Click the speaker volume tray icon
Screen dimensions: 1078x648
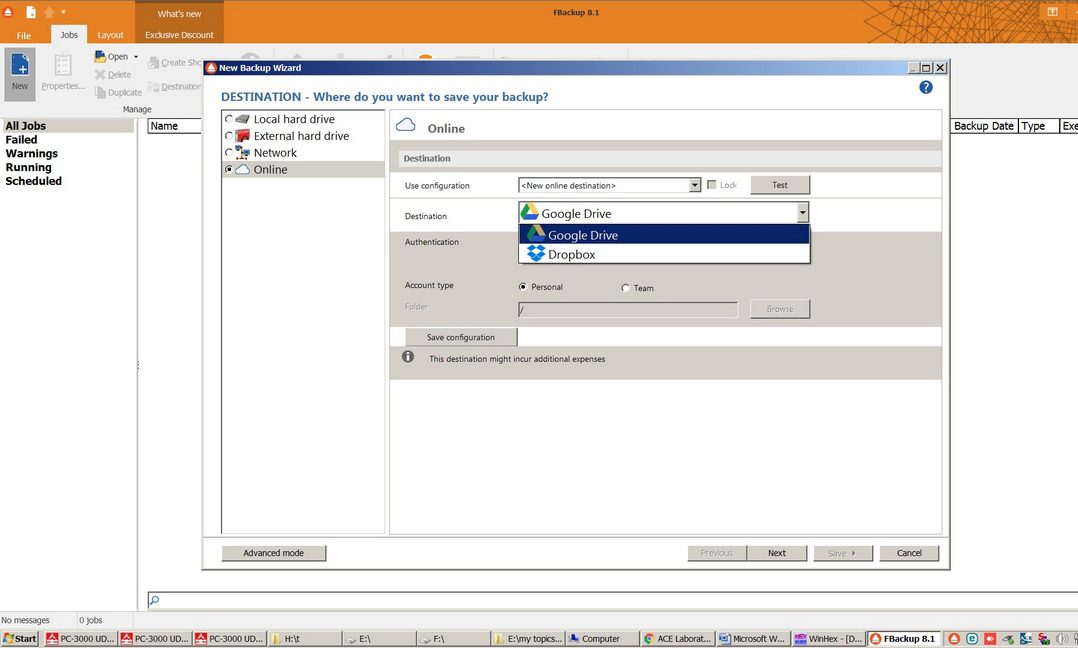(x=1062, y=638)
